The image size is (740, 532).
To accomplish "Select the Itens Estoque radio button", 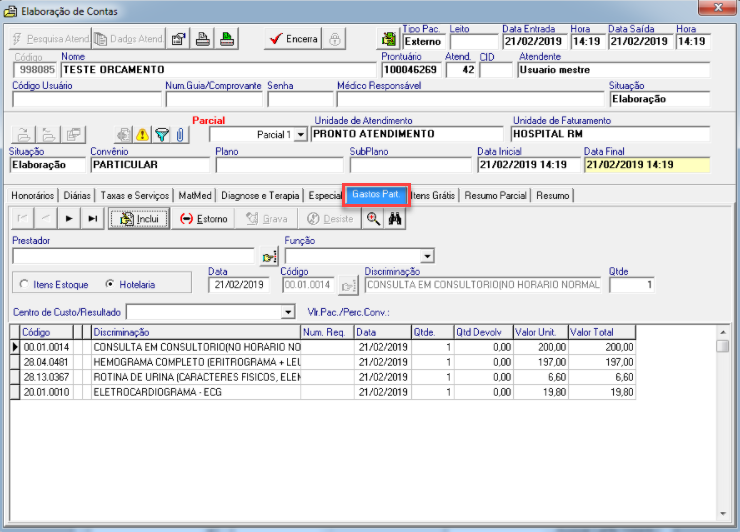I will (x=24, y=284).
